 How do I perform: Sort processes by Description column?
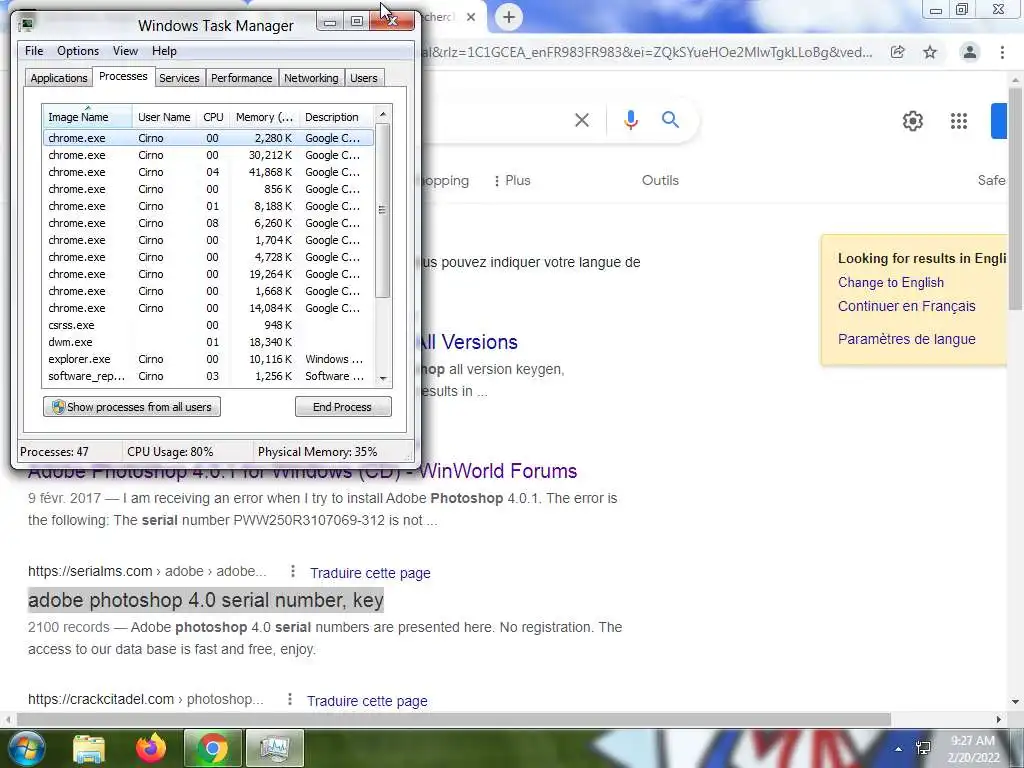click(x=336, y=117)
